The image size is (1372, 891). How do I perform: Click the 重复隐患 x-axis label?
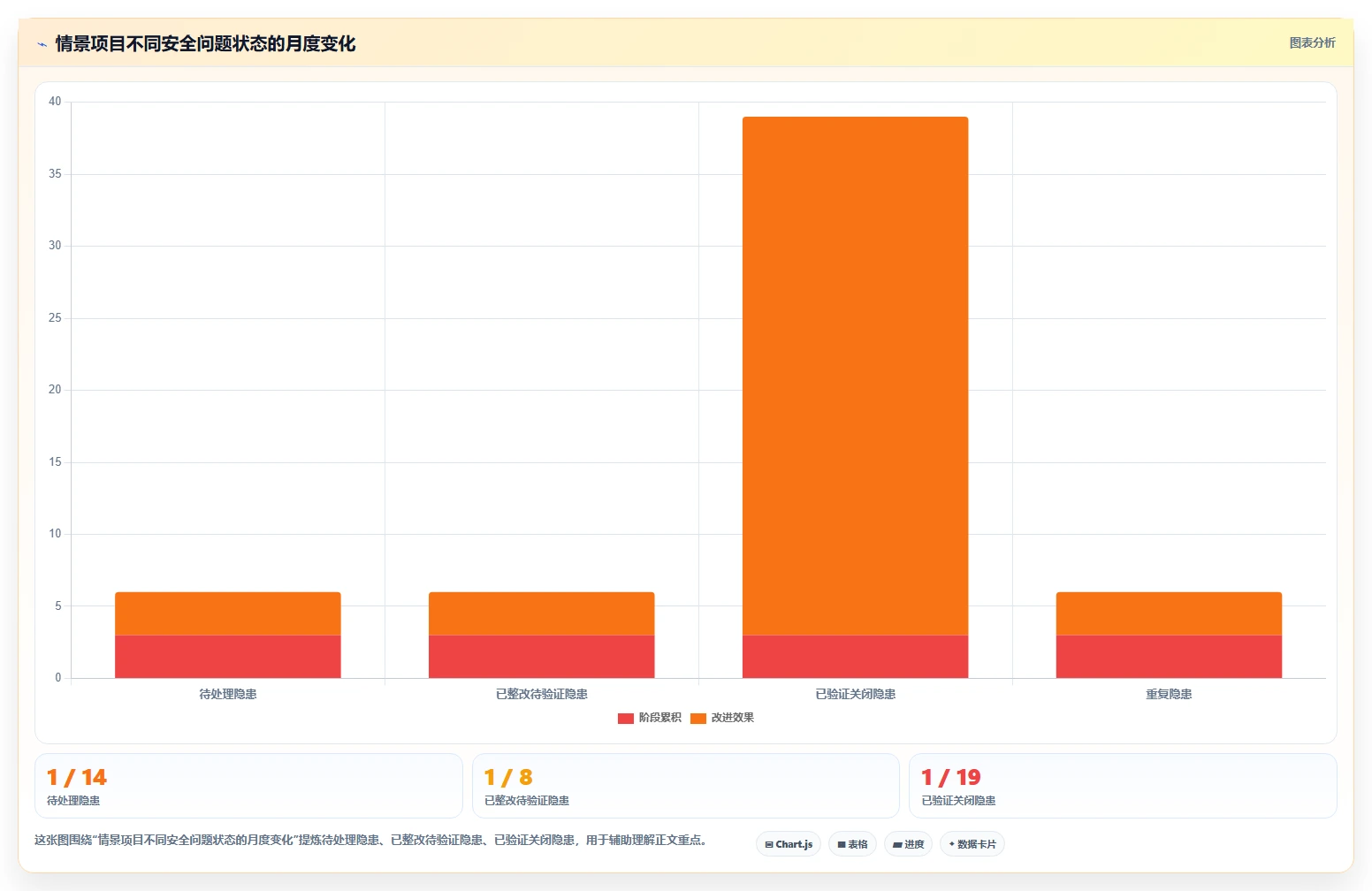1169,694
